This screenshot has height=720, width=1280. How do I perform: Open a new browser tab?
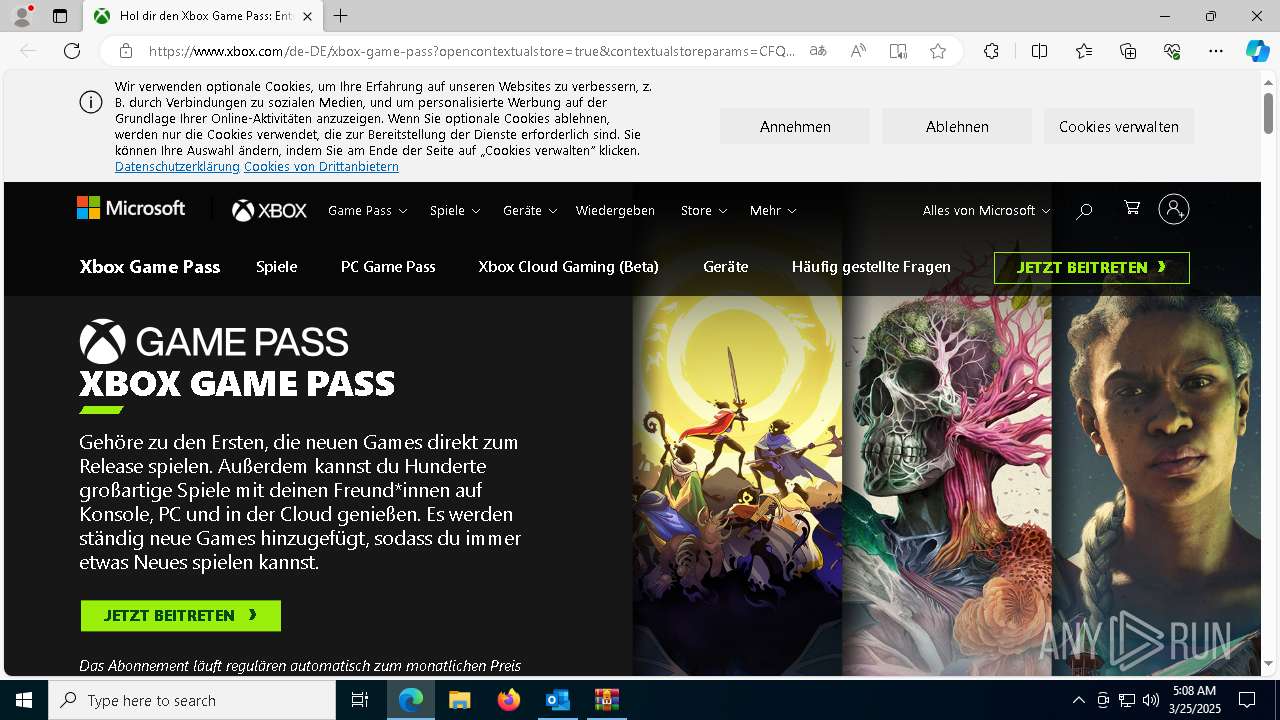pos(340,16)
